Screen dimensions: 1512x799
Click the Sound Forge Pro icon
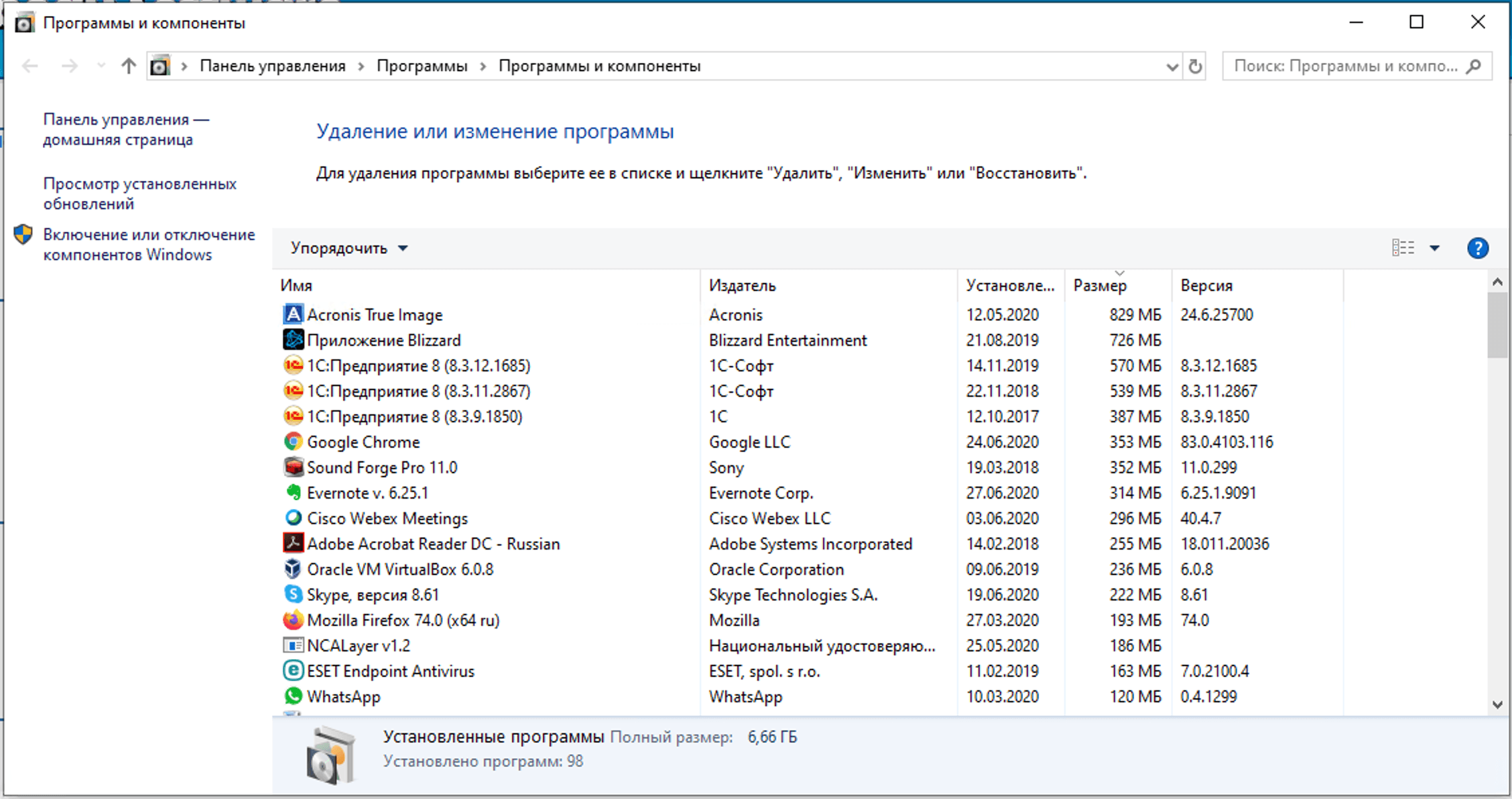click(293, 467)
